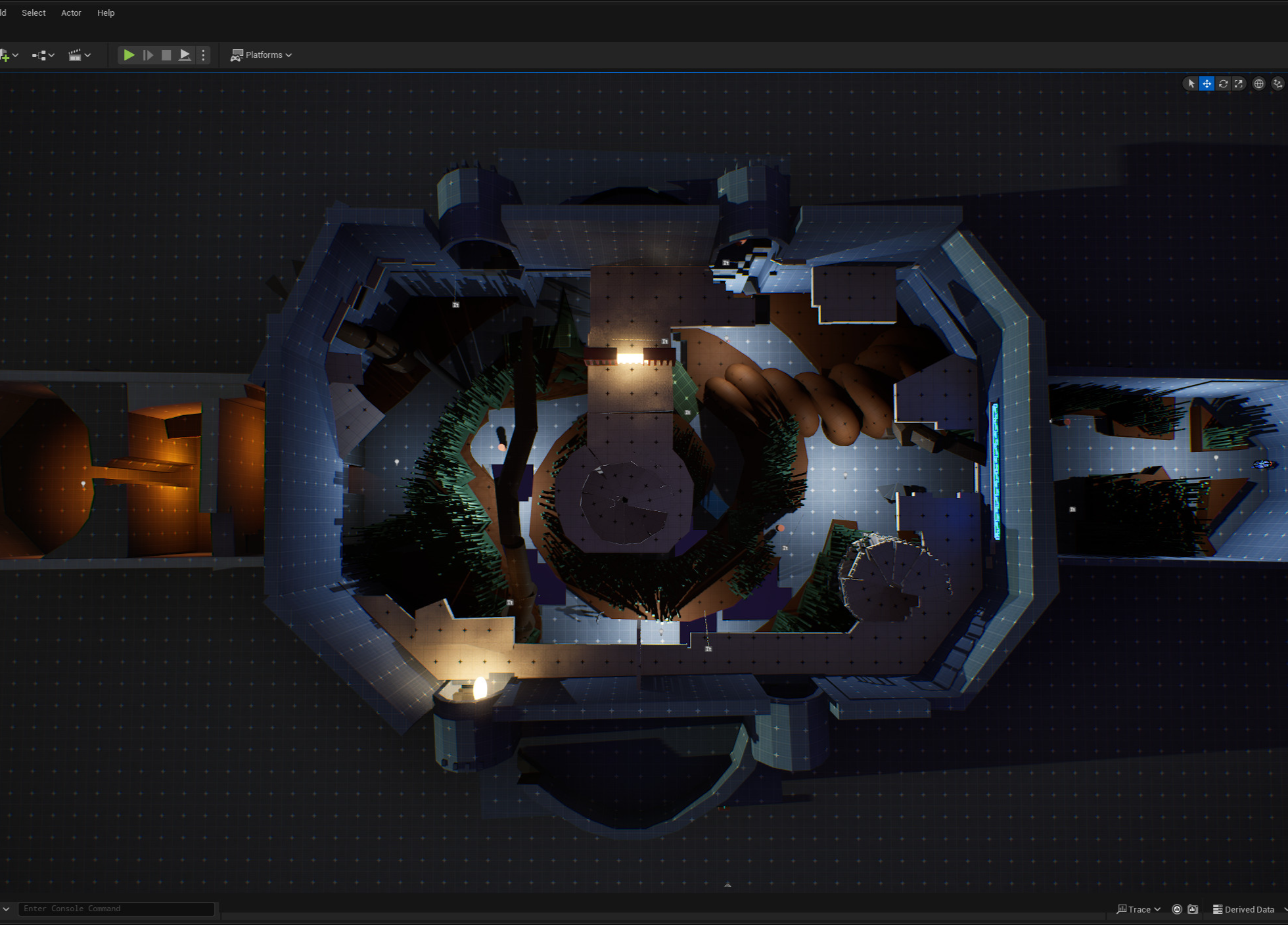Switch to the Rotate gizmo tool
The width and height of the screenshot is (1288, 925).
(1223, 83)
